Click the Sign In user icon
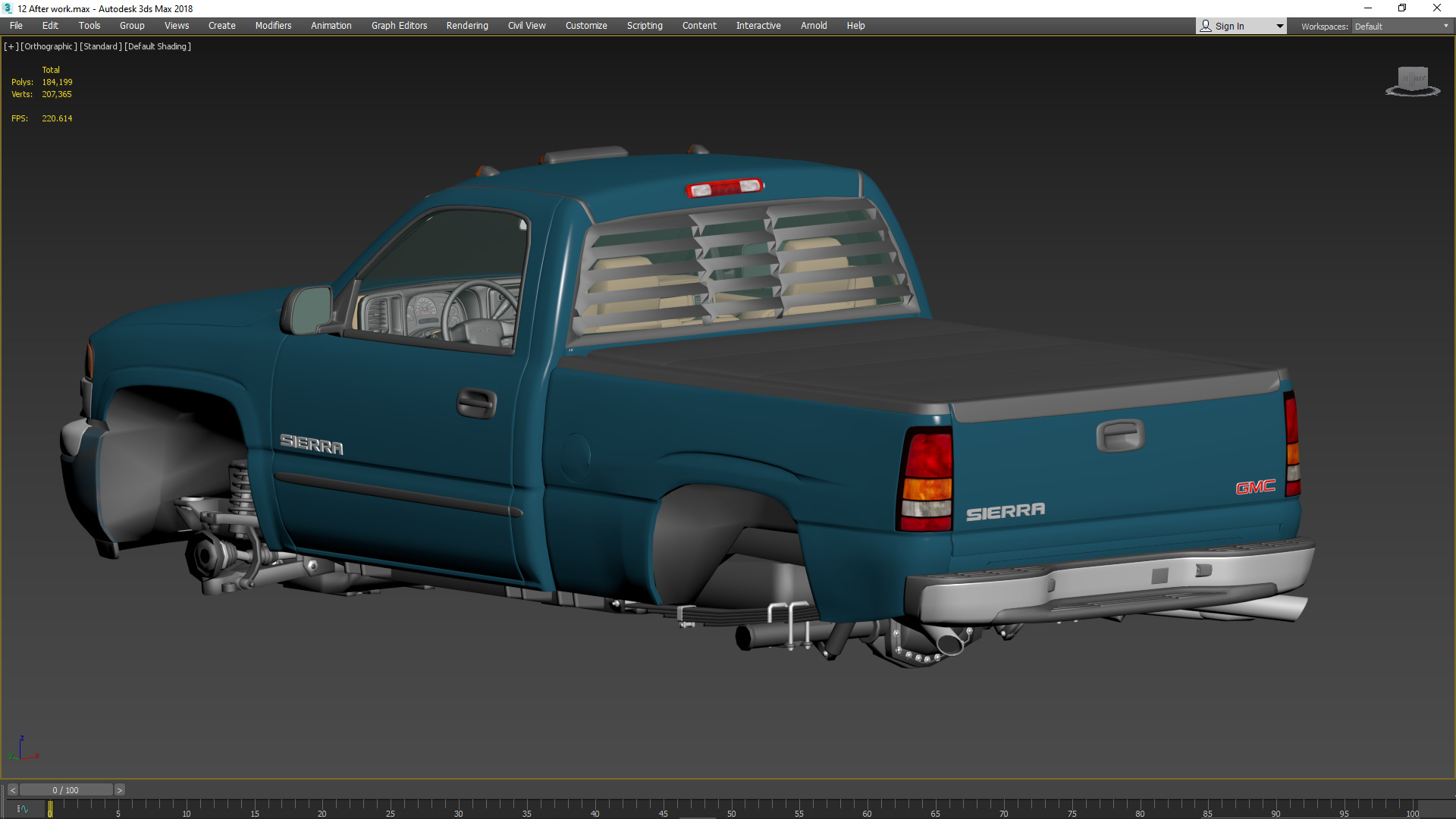 [x=1206, y=26]
